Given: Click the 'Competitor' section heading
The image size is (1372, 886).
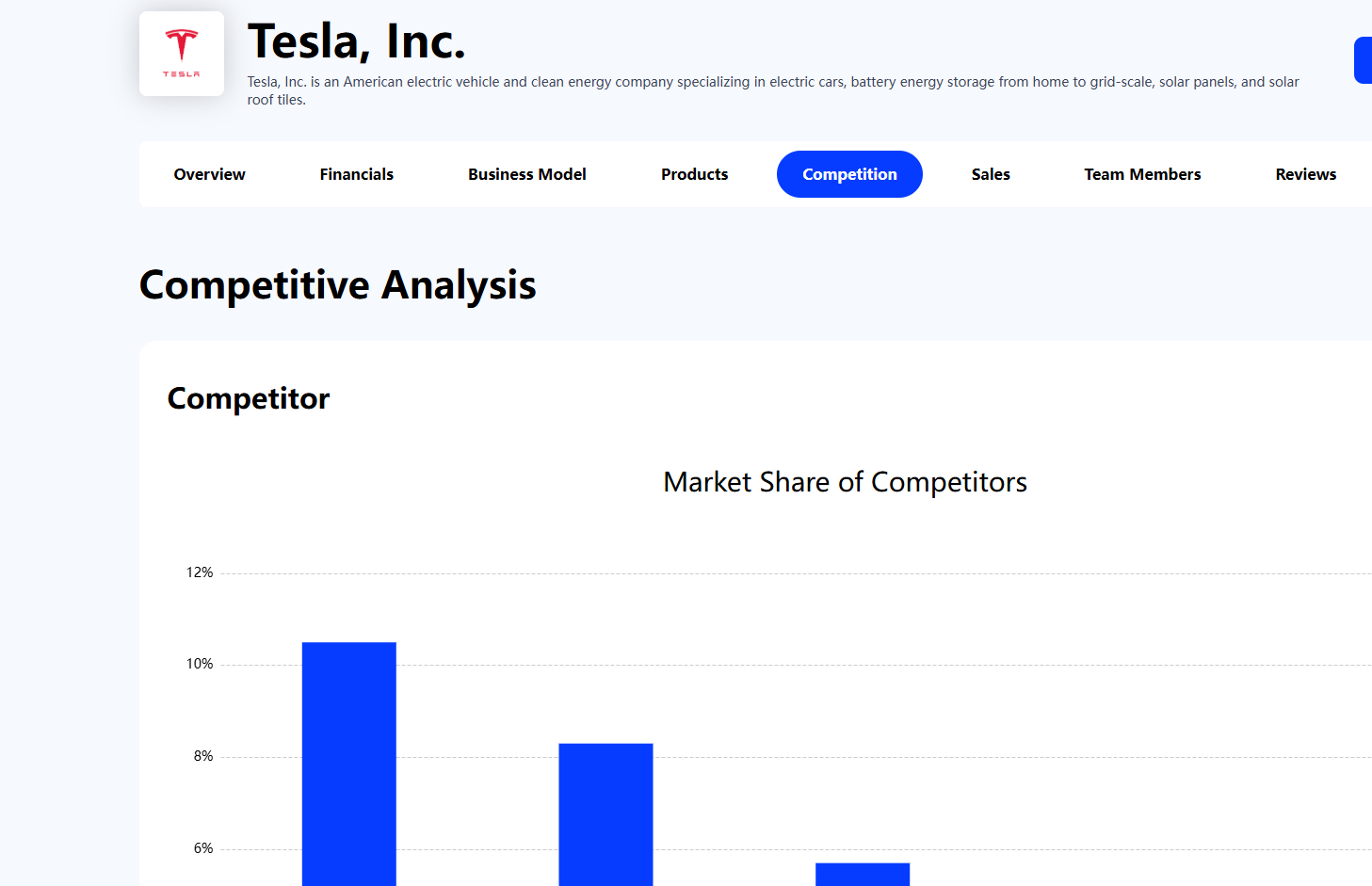Looking at the screenshot, I should (249, 398).
